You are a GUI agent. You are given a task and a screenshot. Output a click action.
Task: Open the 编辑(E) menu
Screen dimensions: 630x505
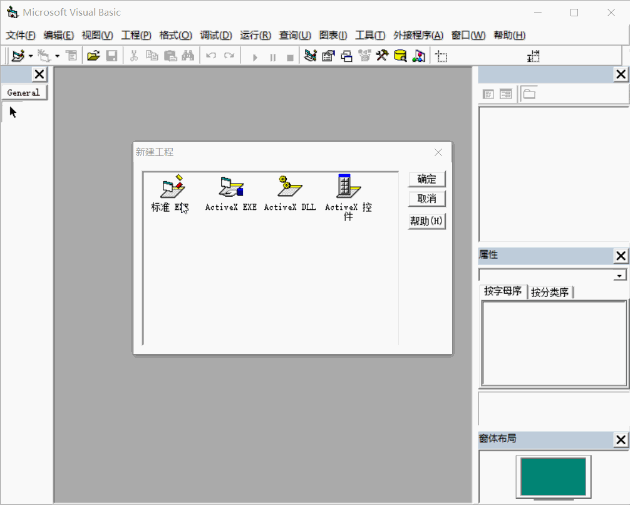(x=59, y=35)
